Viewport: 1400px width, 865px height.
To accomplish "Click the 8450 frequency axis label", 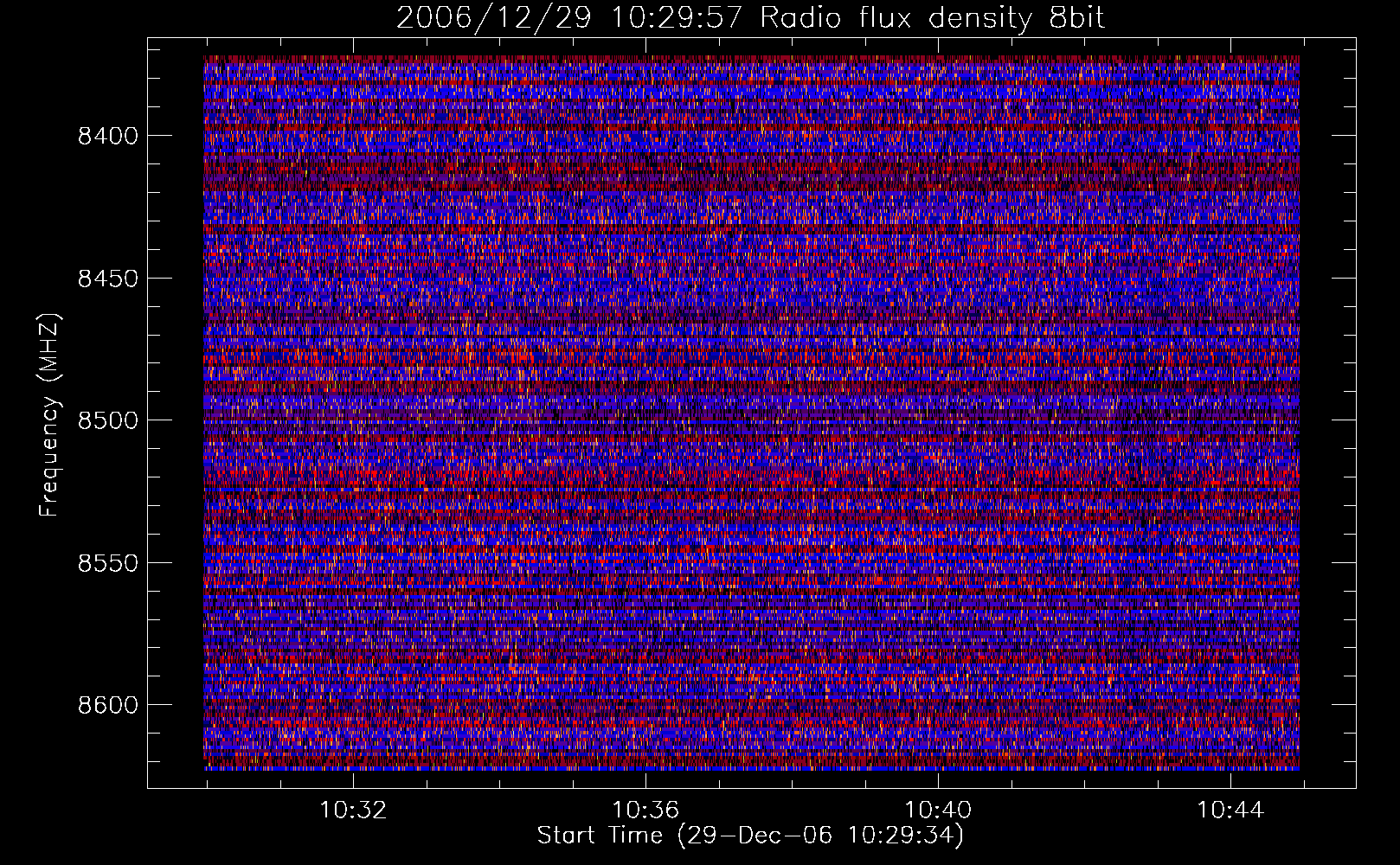I will coord(108,279).
